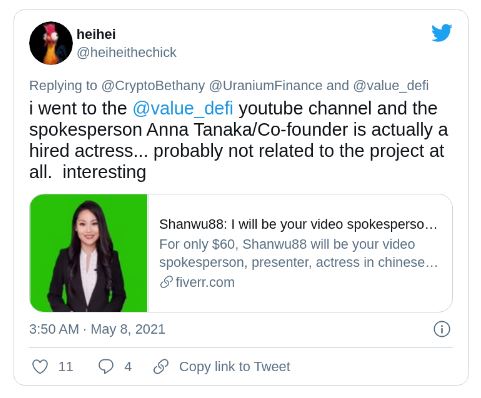
Task: Open replies via speech bubble icon
Action: pos(106,366)
